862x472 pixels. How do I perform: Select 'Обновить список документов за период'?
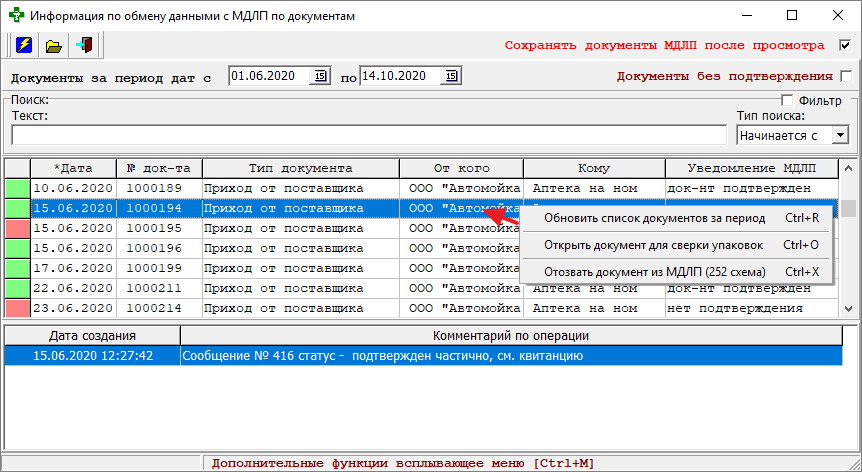654,218
